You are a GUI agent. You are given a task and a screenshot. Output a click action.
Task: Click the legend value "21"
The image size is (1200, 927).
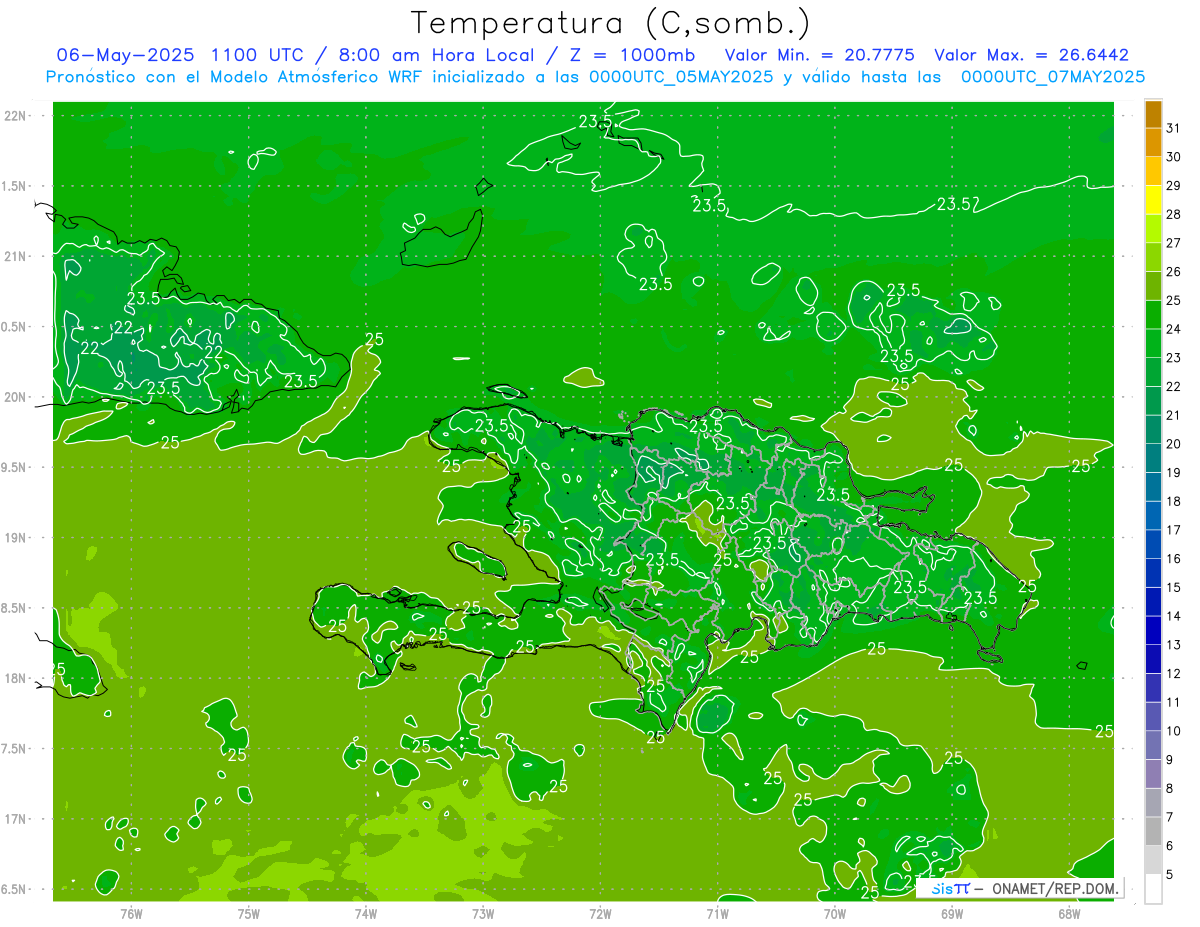point(1174,415)
